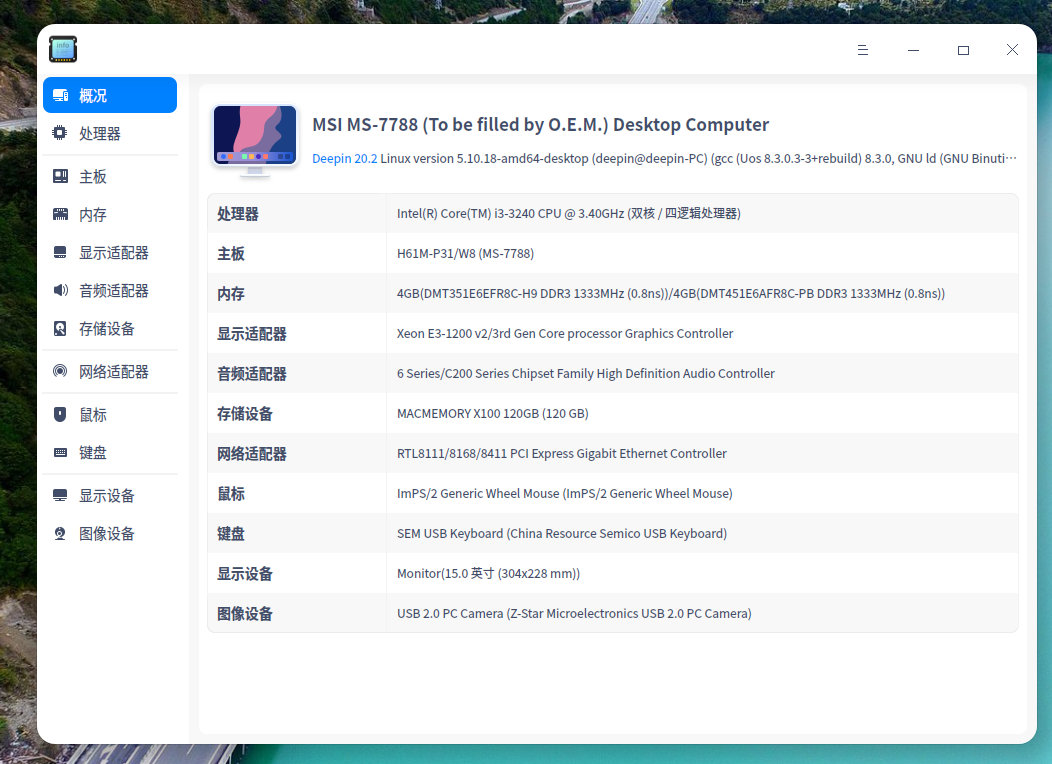Open the 处理器 sidebar label
This screenshot has height=764, width=1052.
[100, 133]
